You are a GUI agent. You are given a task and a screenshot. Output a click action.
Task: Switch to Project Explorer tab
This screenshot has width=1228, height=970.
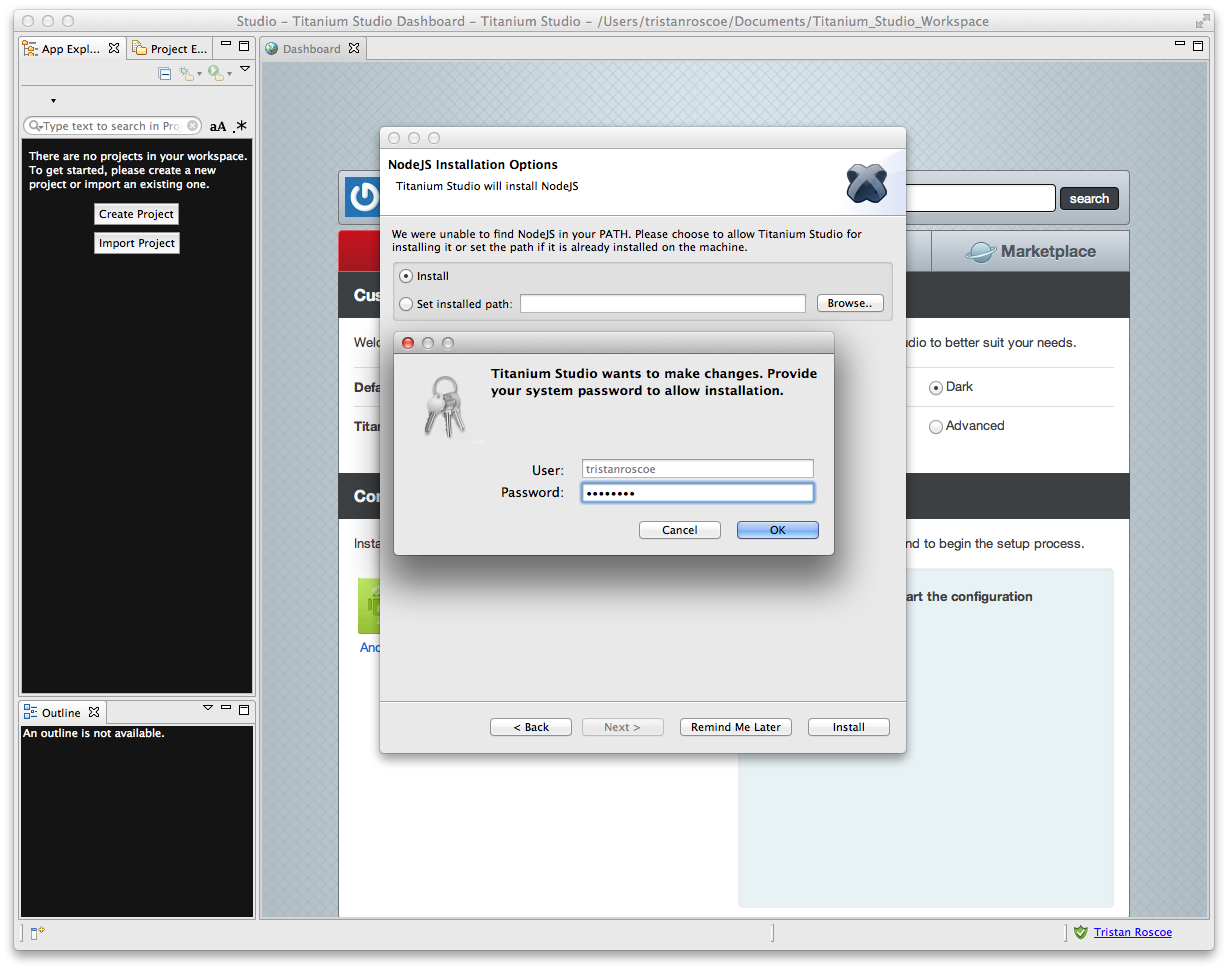click(x=171, y=49)
